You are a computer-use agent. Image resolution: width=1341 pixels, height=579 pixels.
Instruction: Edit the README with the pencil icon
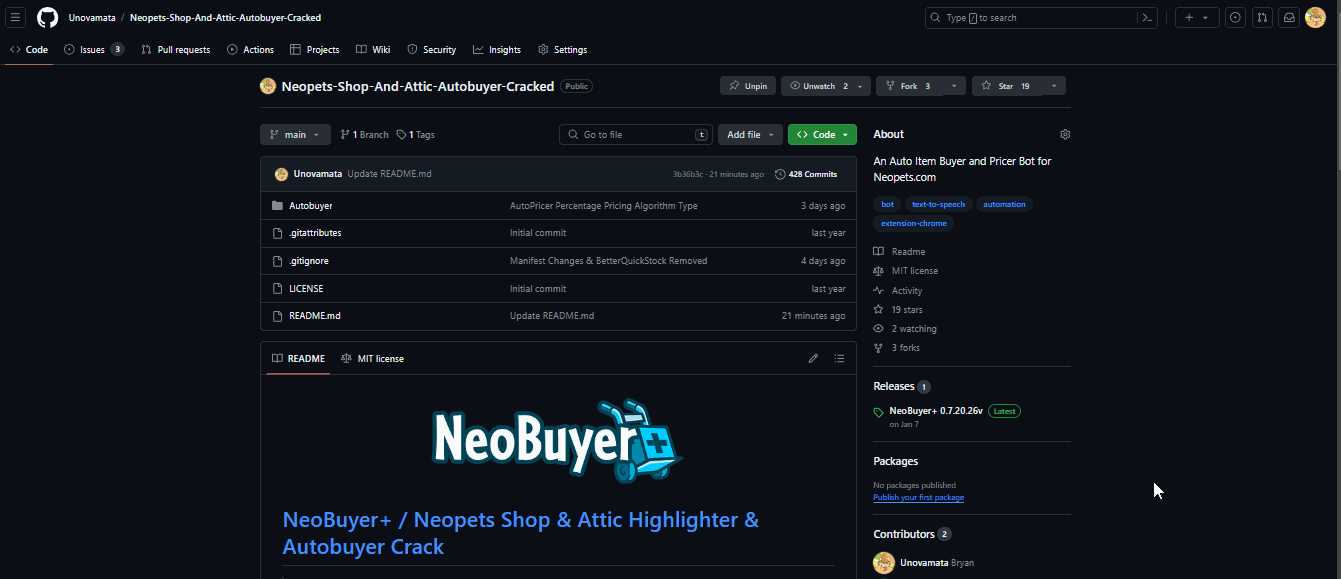[x=813, y=358]
